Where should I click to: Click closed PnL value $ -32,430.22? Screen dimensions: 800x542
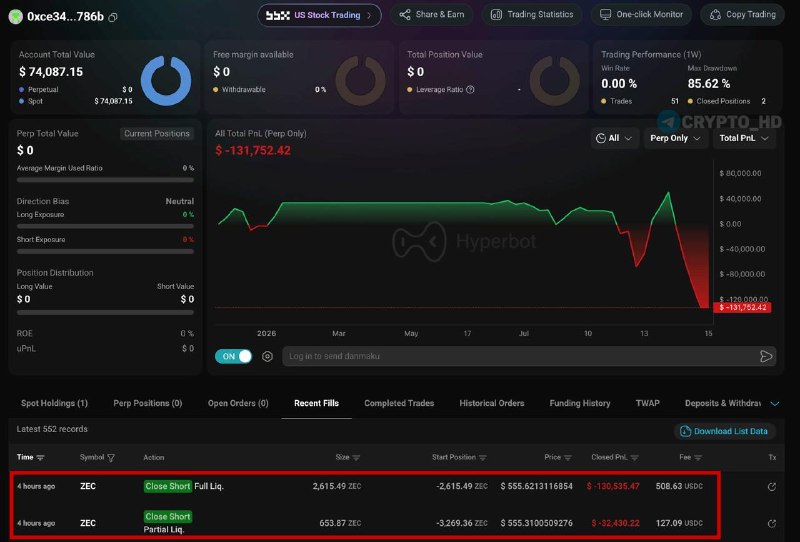pyautogui.click(x=615, y=523)
